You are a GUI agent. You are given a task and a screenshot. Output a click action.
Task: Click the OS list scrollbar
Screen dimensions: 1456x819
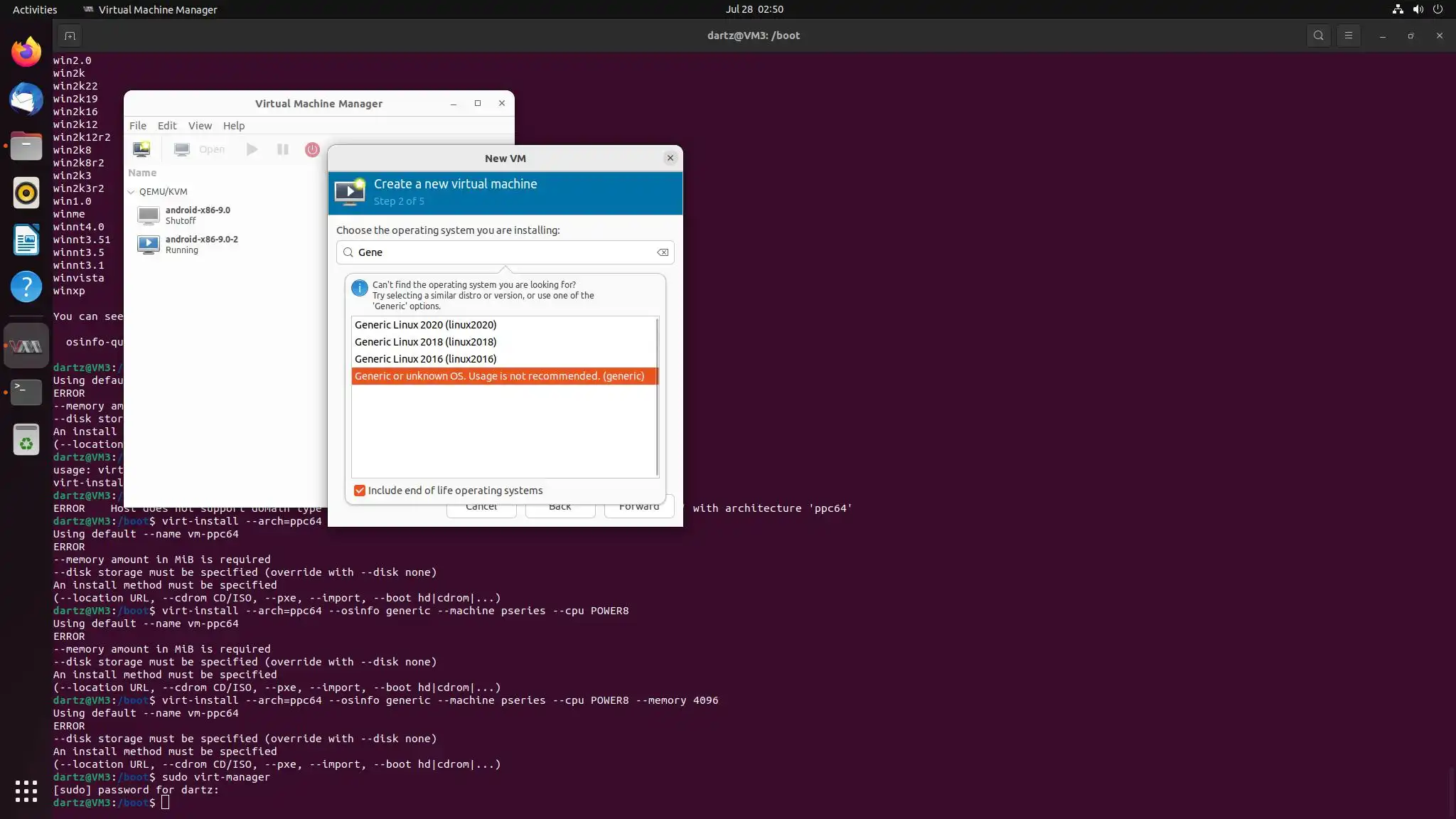pos(657,397)
